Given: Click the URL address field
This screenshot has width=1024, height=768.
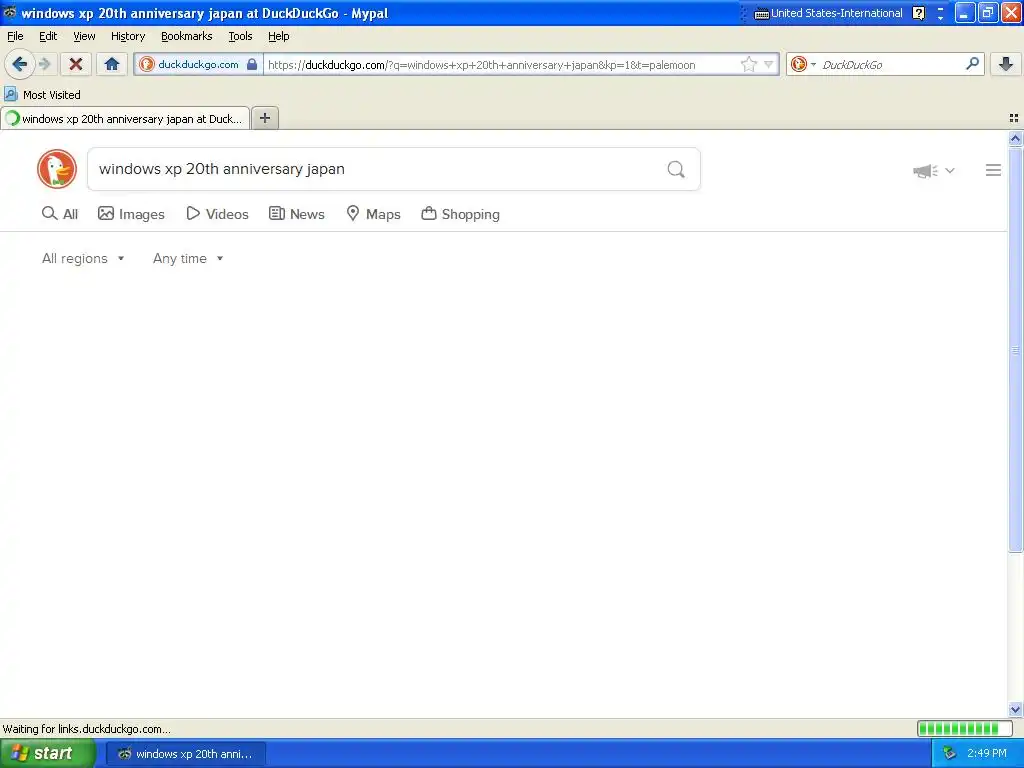Looking at the screenshot, I should tap(500, 65).
